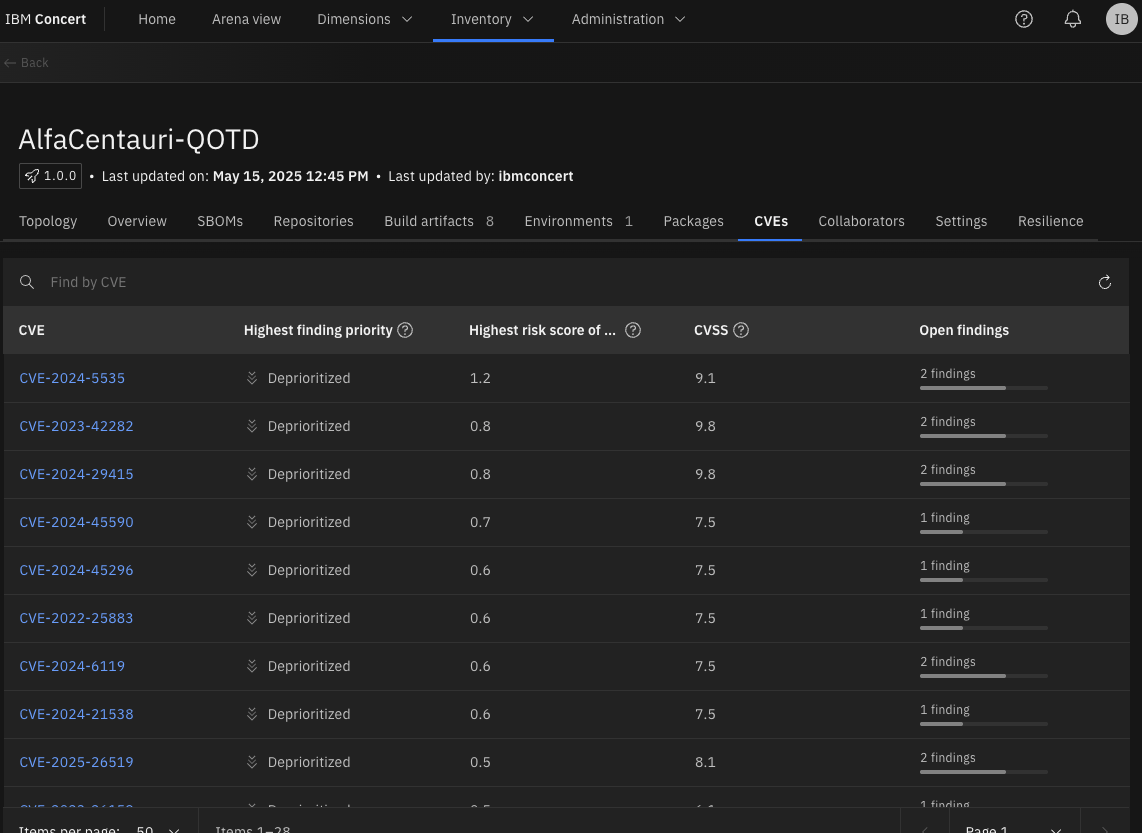Open the help icon in top navigation
1142x833 pixels.
click(x=1024, y=20)
